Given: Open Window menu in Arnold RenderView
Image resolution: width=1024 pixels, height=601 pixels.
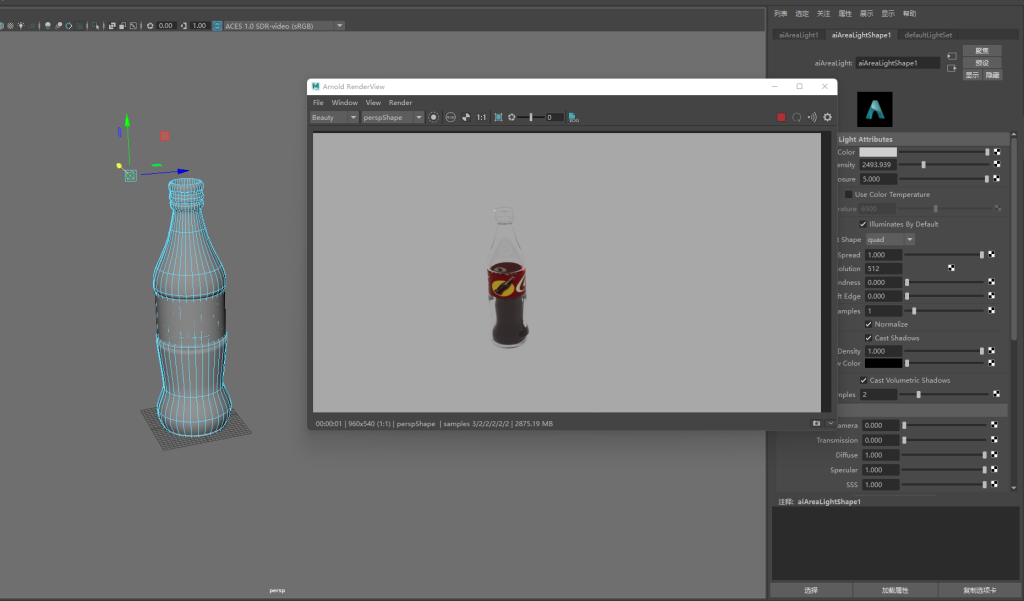Looking at the screenshot, I should pos(344,103).
